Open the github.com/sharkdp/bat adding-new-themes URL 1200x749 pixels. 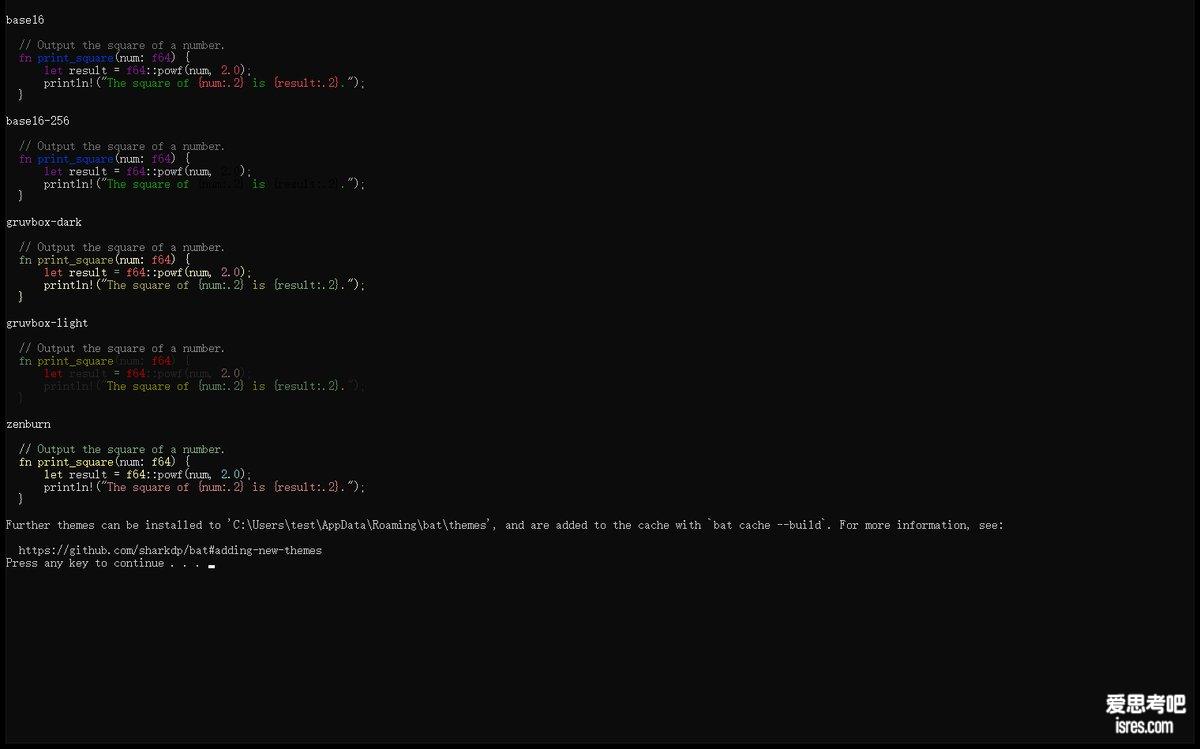170,550
